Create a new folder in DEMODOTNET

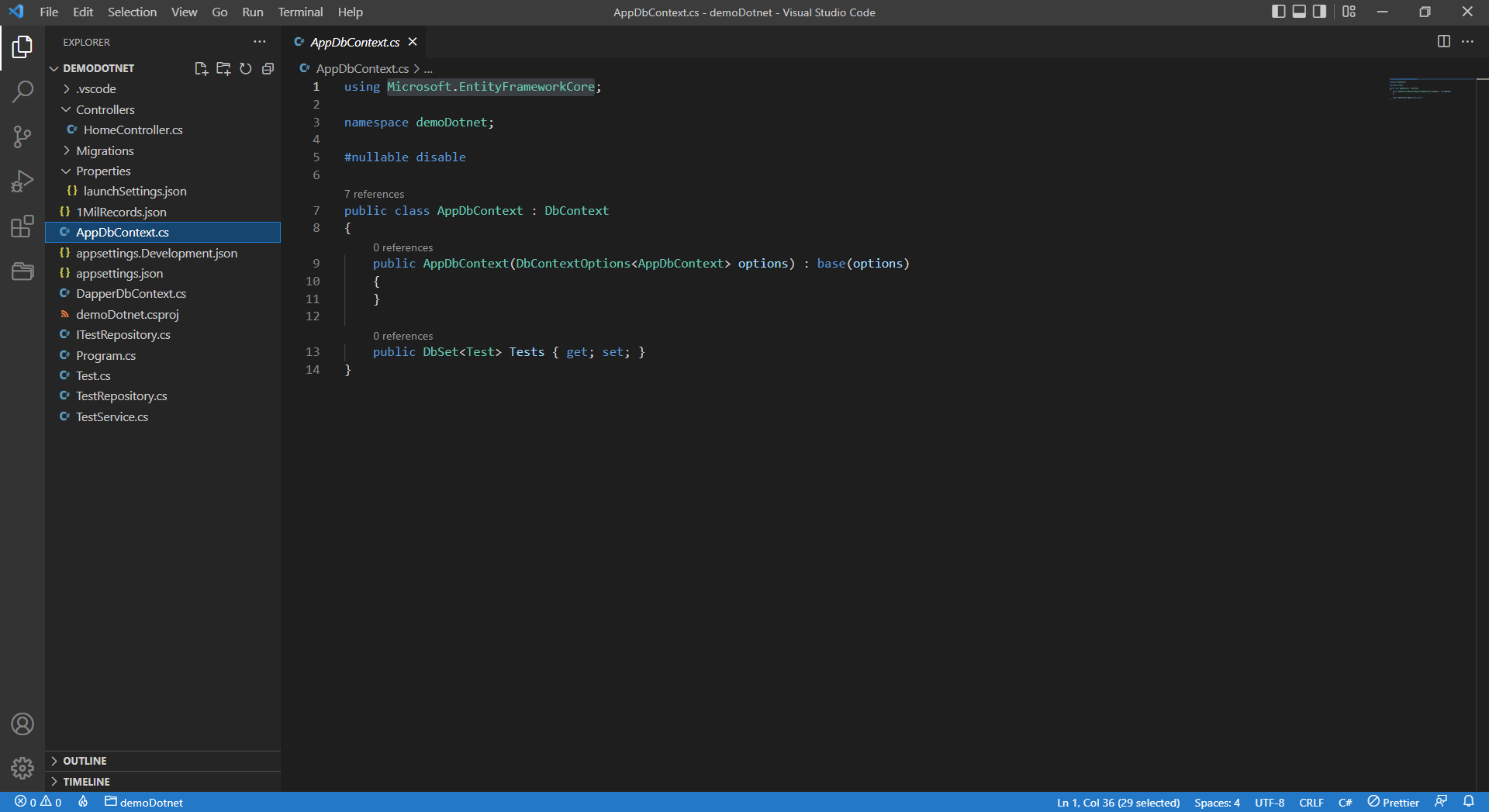coord(223,68)
